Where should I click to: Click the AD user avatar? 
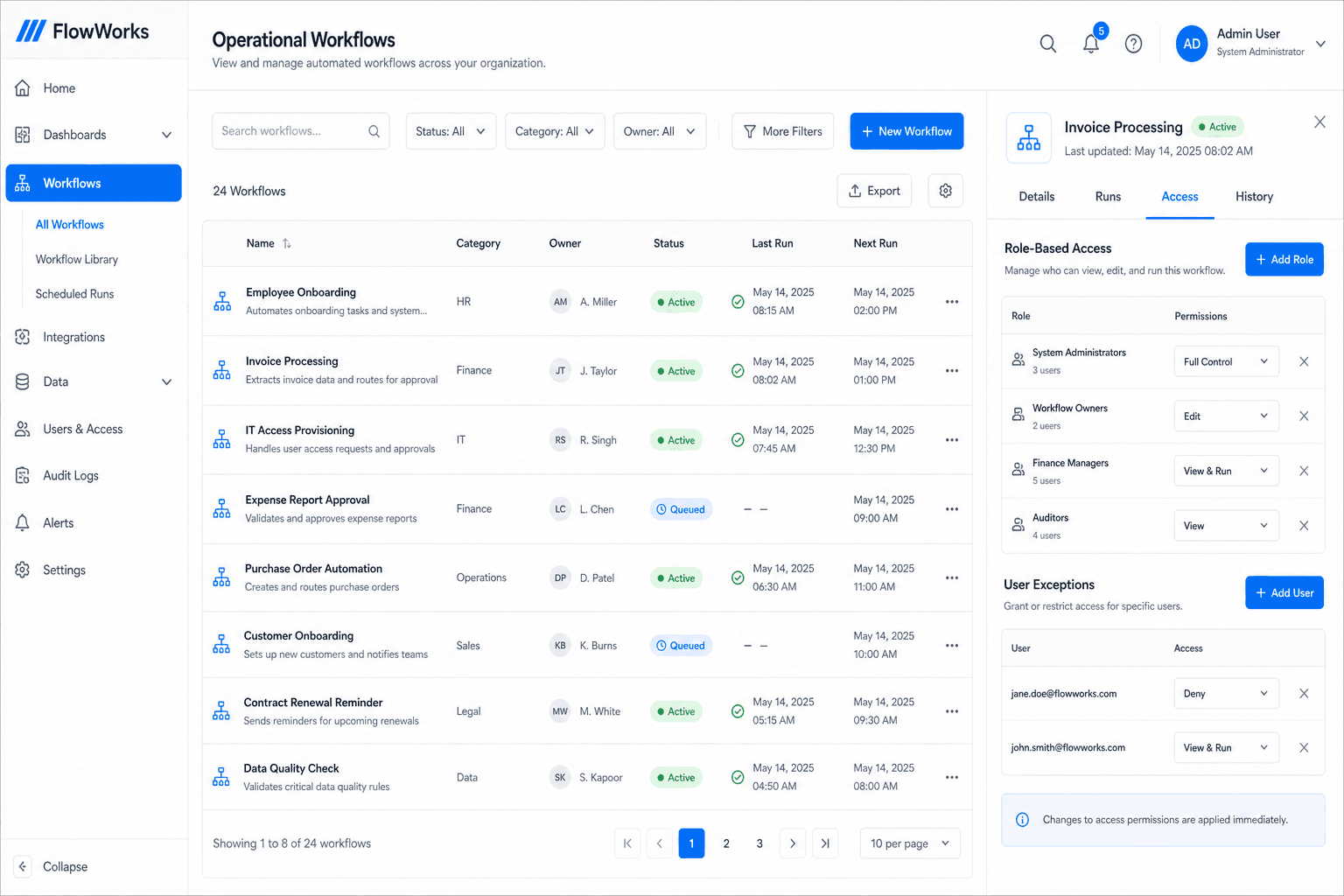click(x=1192, y=44)
